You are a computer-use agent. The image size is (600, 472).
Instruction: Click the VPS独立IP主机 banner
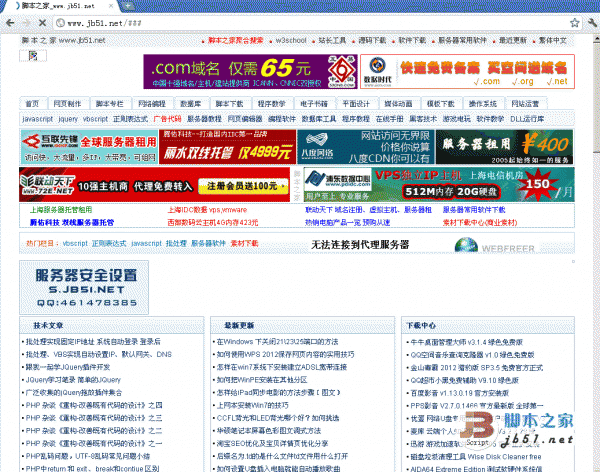coord(439,185)
